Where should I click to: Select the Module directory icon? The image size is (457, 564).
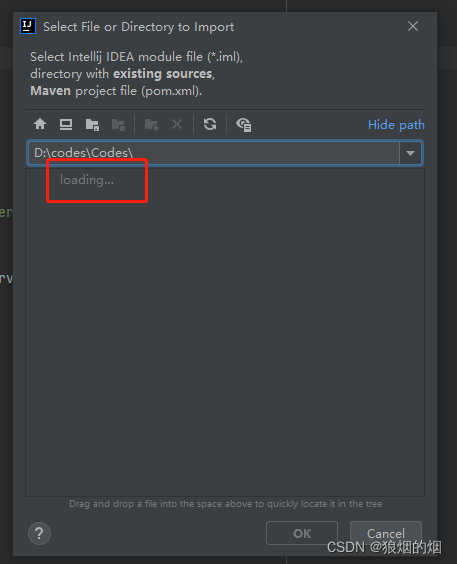(x=118, y=124)
